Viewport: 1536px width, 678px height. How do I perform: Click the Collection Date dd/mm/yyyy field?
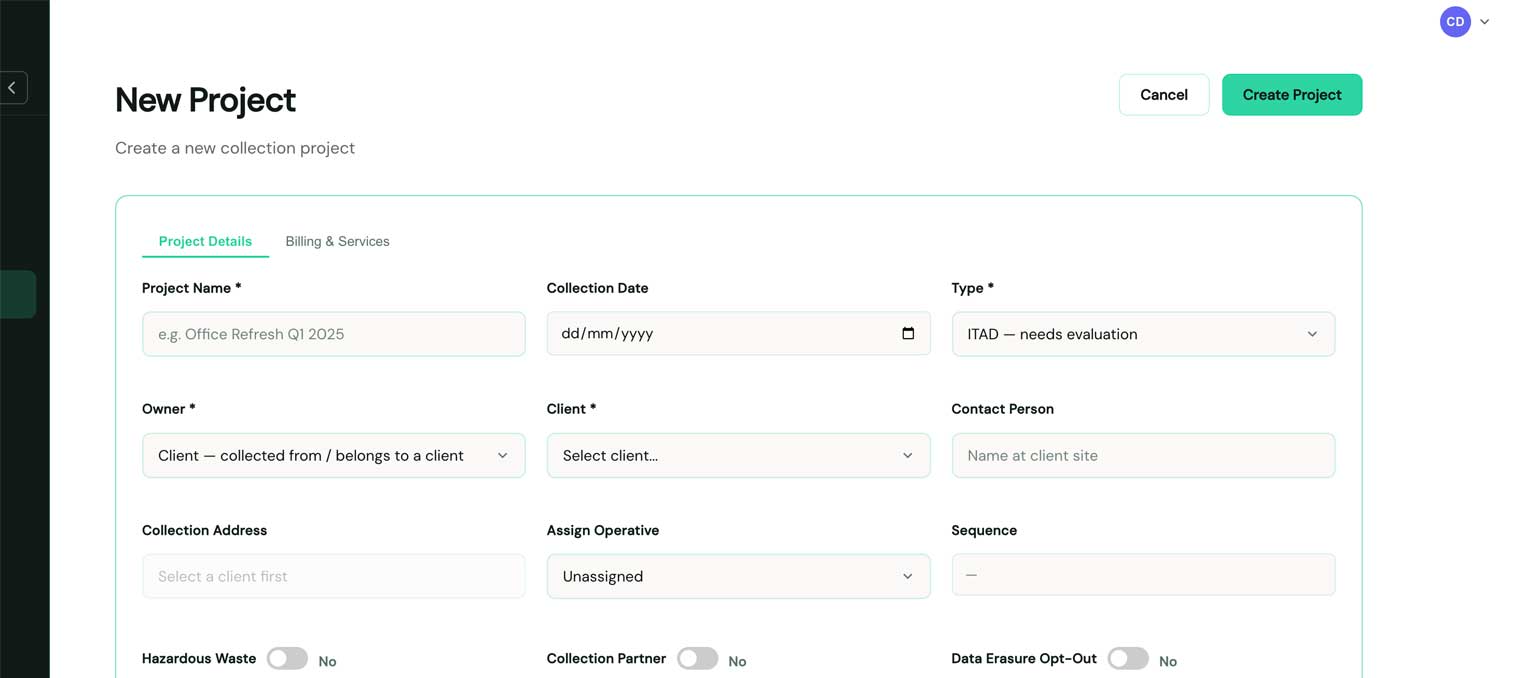click(x=738, y=334)
